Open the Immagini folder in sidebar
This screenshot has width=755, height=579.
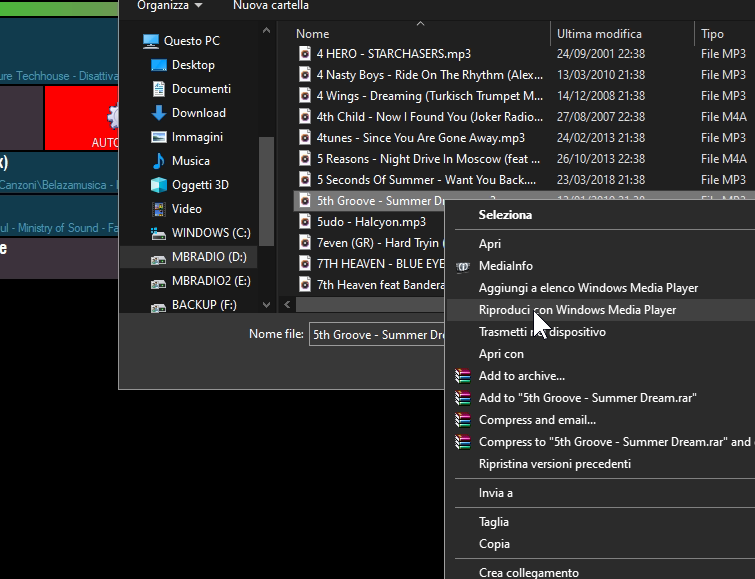[197, 137]
